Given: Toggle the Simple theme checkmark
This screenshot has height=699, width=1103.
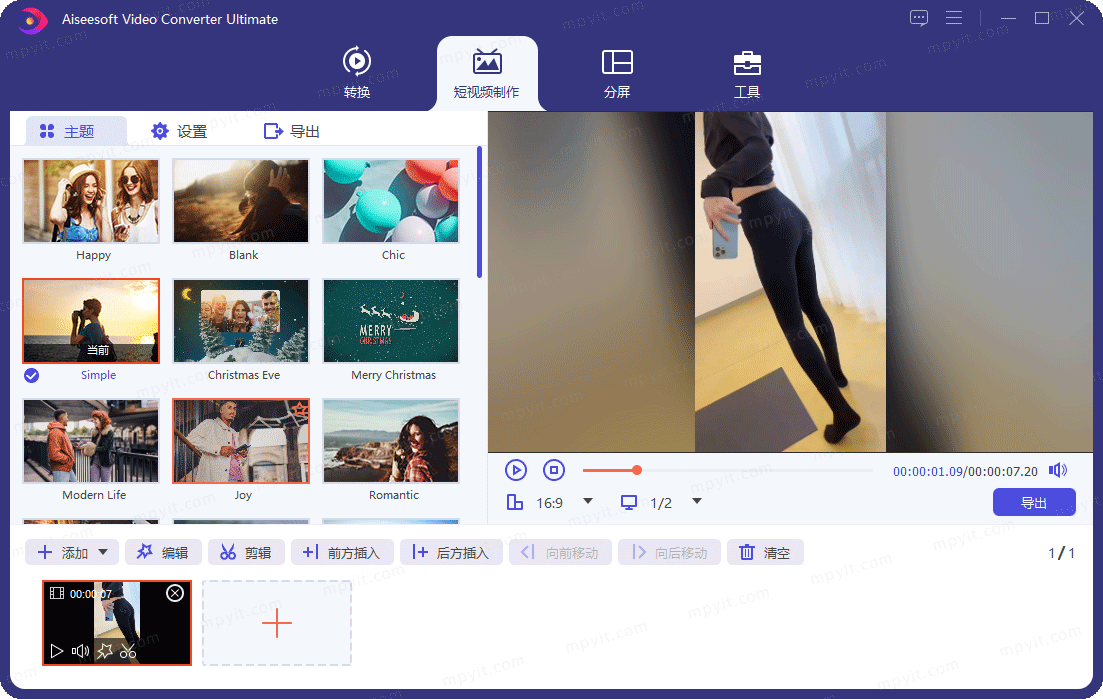Looking at the screenshot, I should (x=32, y=376).
